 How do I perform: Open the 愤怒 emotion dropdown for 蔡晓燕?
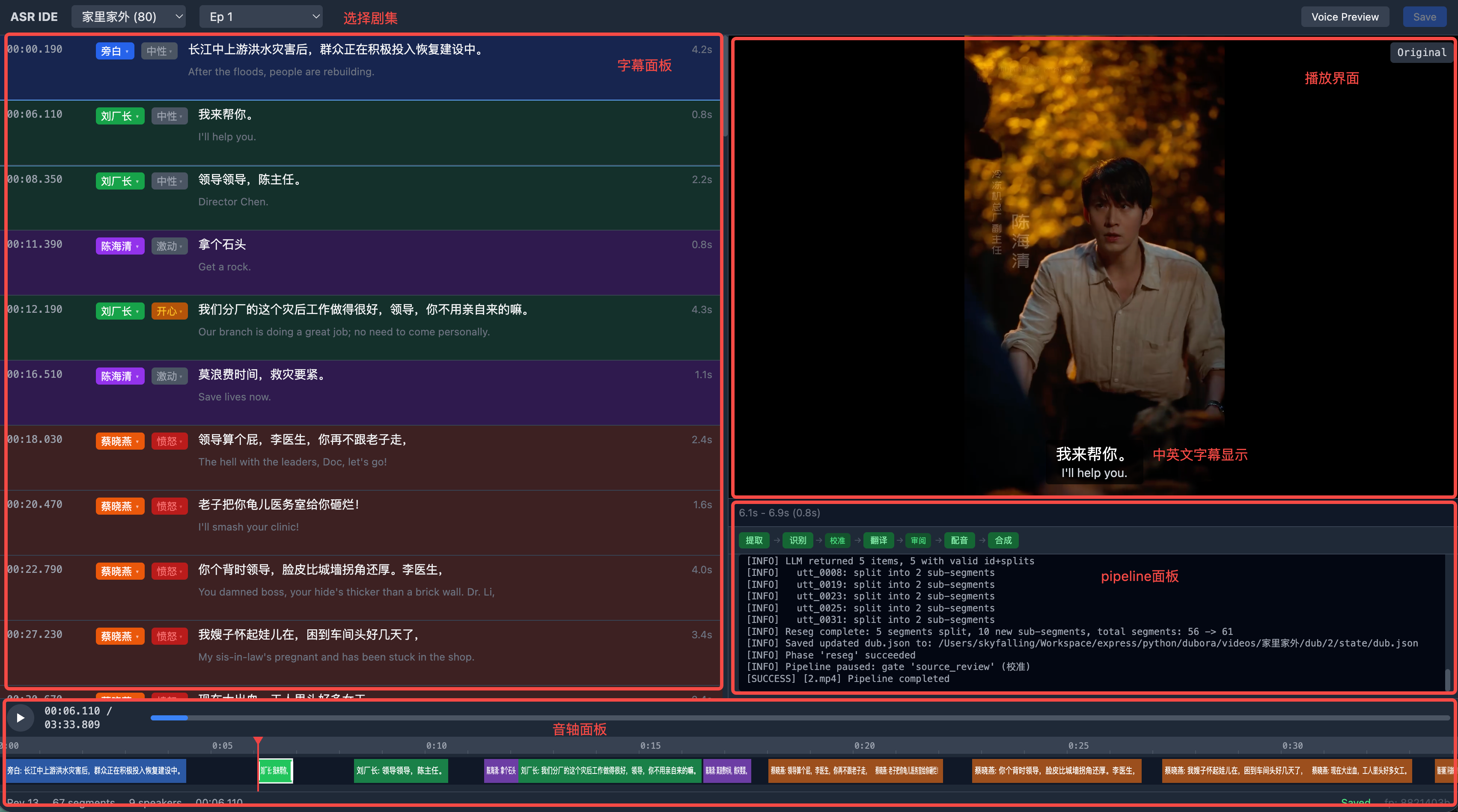pos(169,441)
